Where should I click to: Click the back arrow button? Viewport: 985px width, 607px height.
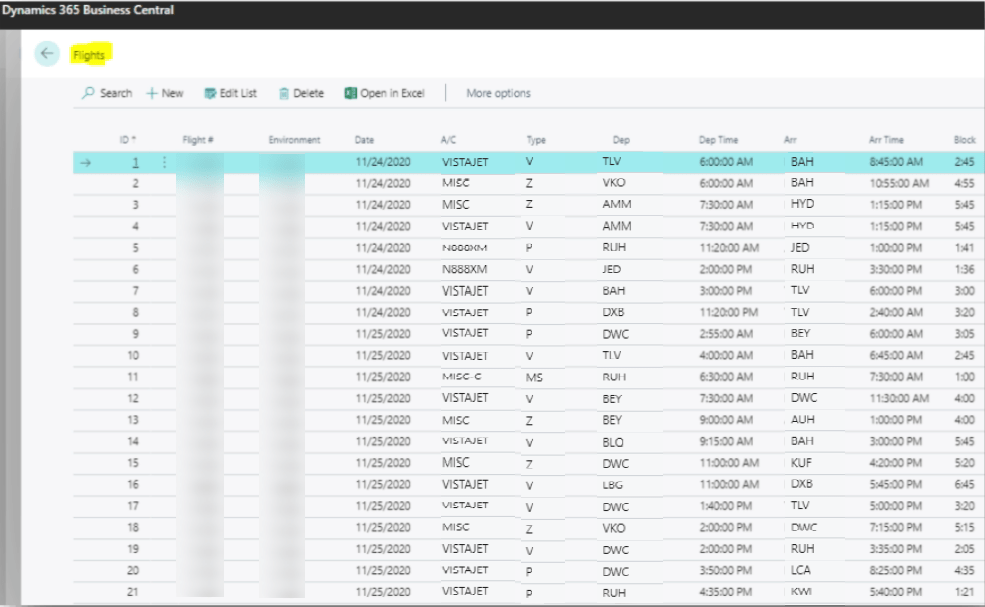47,55
